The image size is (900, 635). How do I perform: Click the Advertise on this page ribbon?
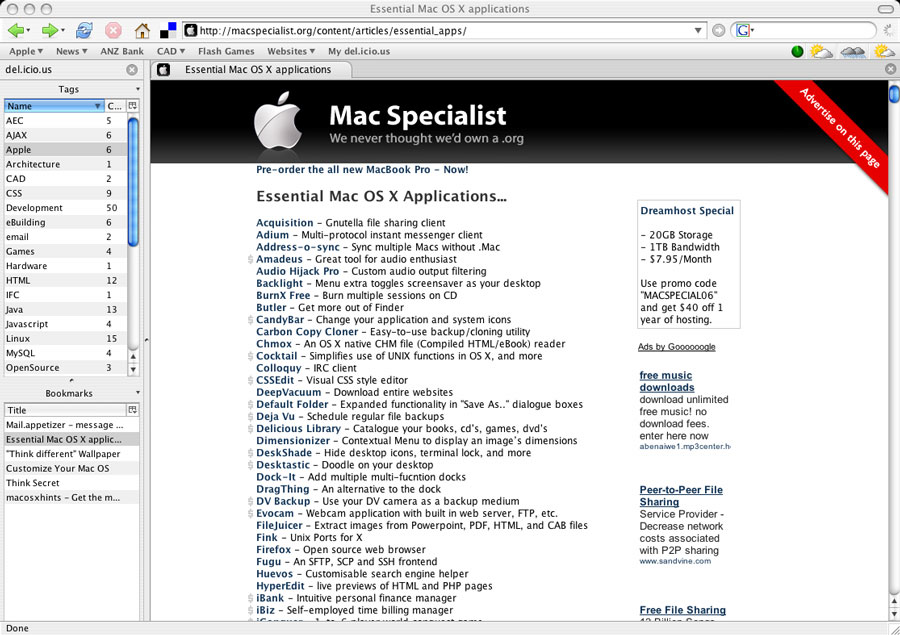pos(839,127)
